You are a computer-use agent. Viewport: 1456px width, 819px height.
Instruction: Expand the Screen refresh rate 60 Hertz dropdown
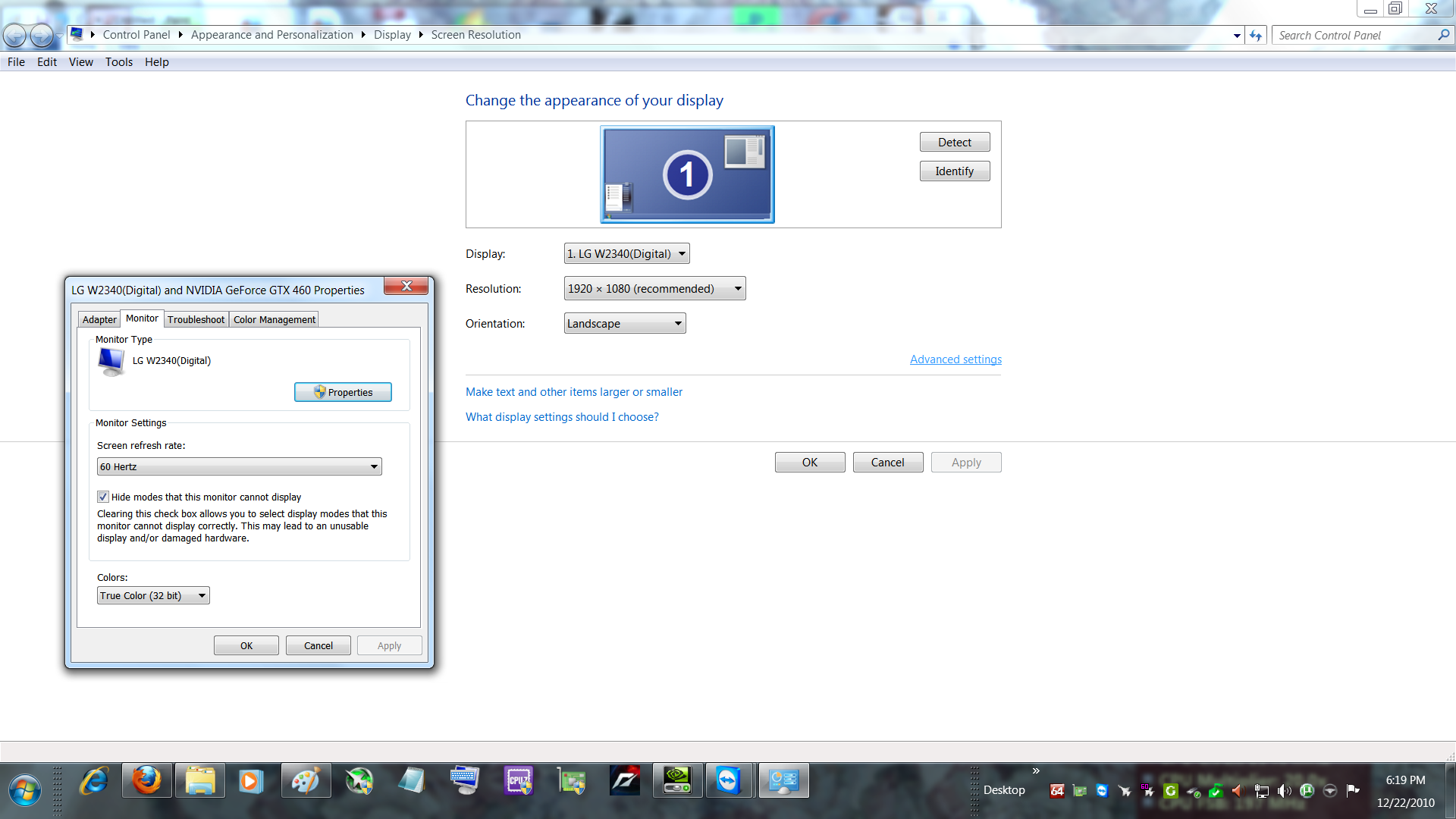click(239, 466)
